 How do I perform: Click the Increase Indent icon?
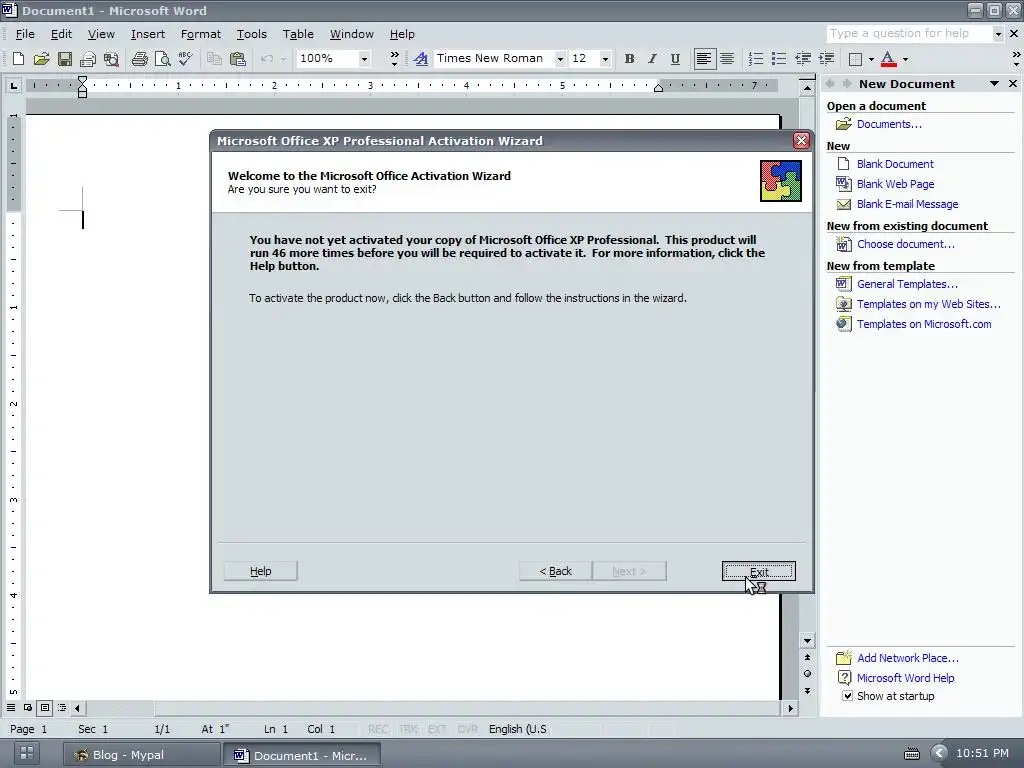point(826,59)
